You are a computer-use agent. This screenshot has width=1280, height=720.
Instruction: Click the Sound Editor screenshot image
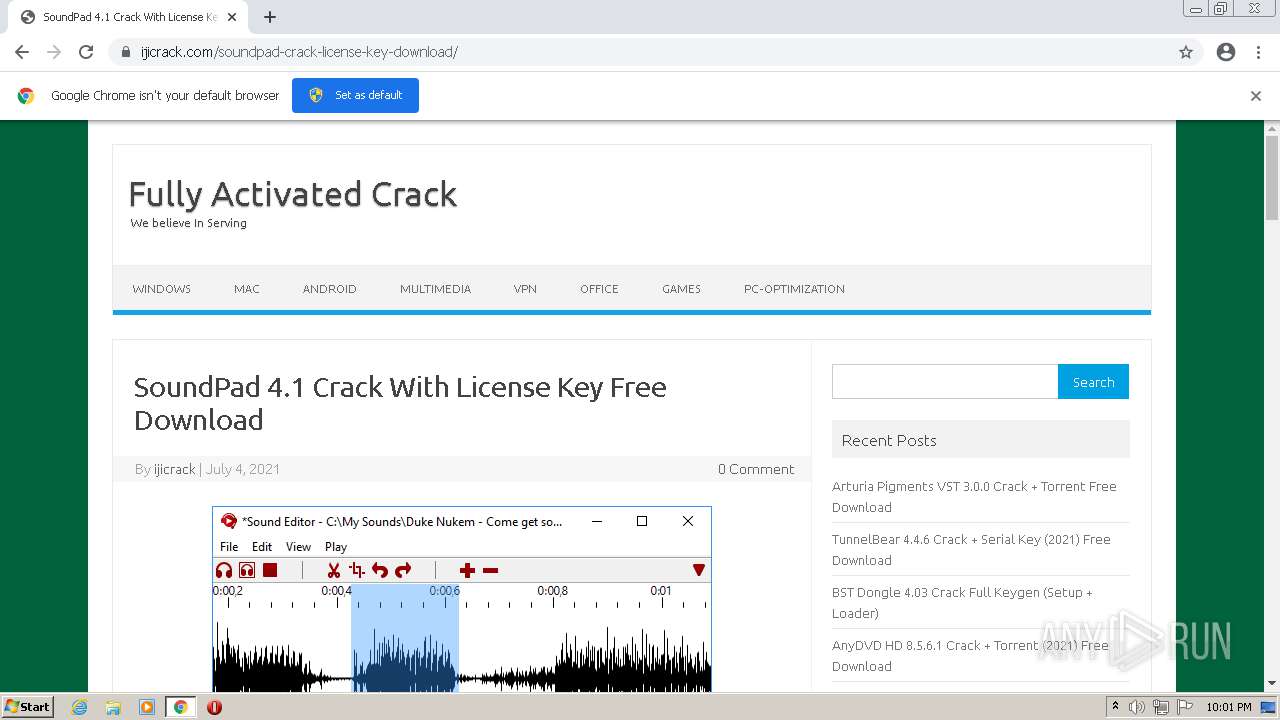[462, 599]
